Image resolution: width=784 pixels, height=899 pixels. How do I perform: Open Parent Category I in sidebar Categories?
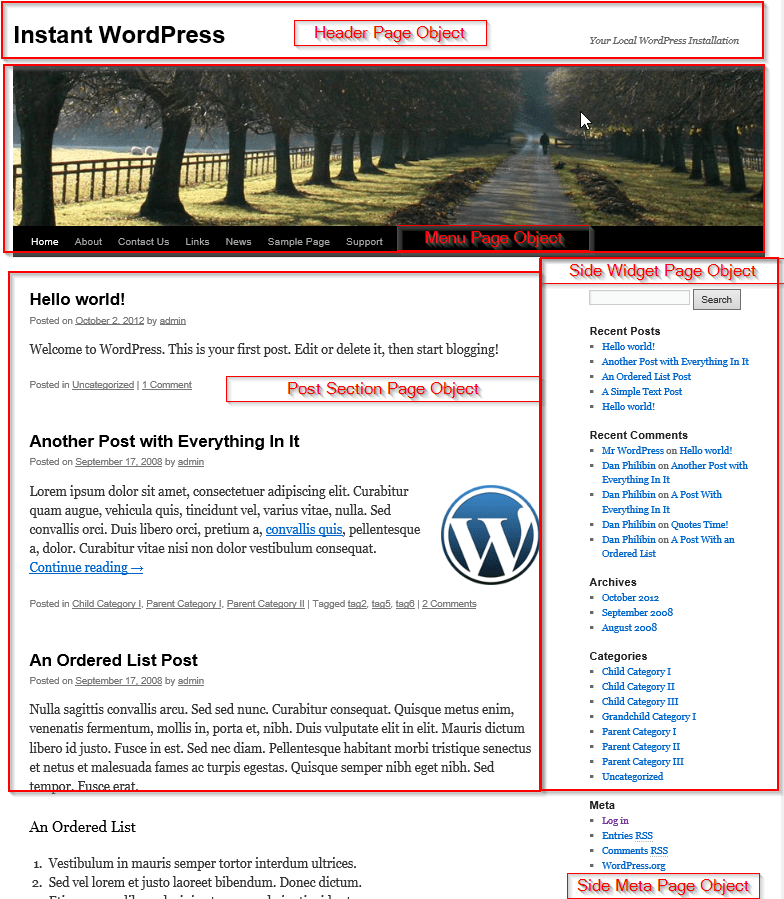pos(639,732)
